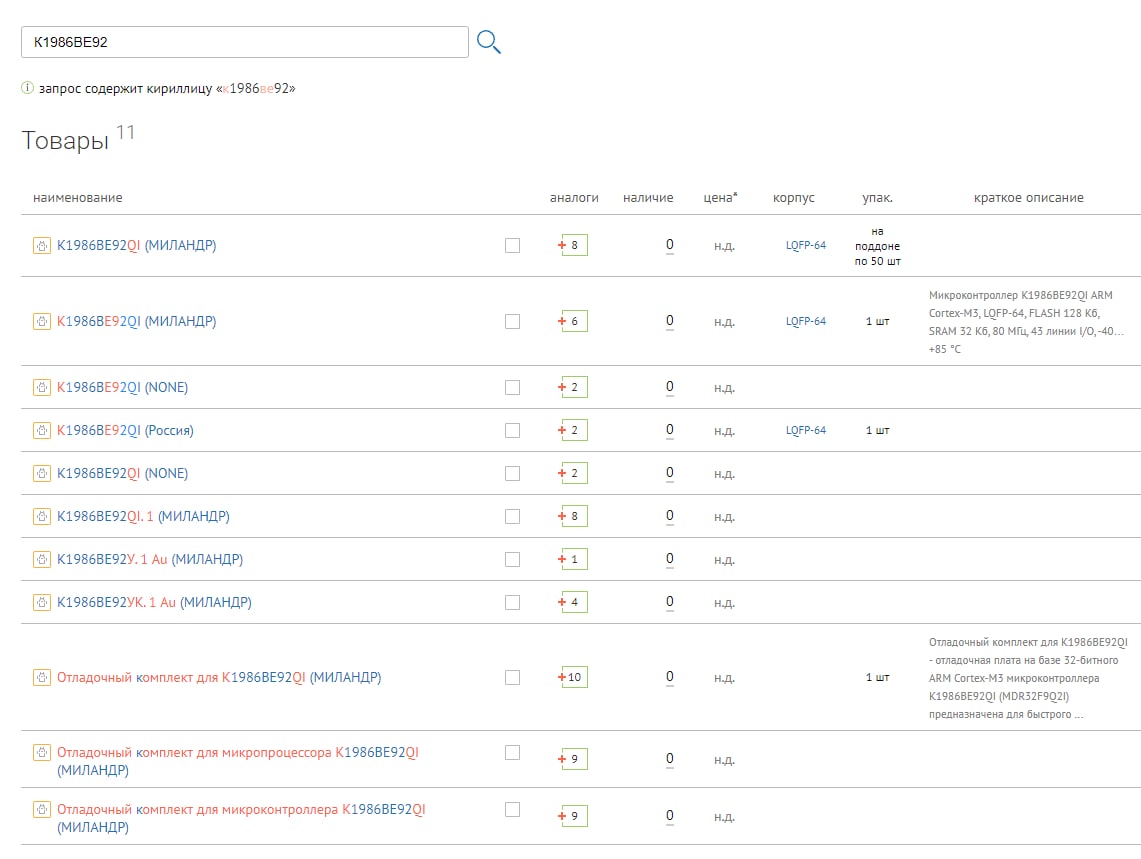Viewport: 1141px width, 859px height.
Task: Expand the 6 analogs list
Action: (573, 321)
